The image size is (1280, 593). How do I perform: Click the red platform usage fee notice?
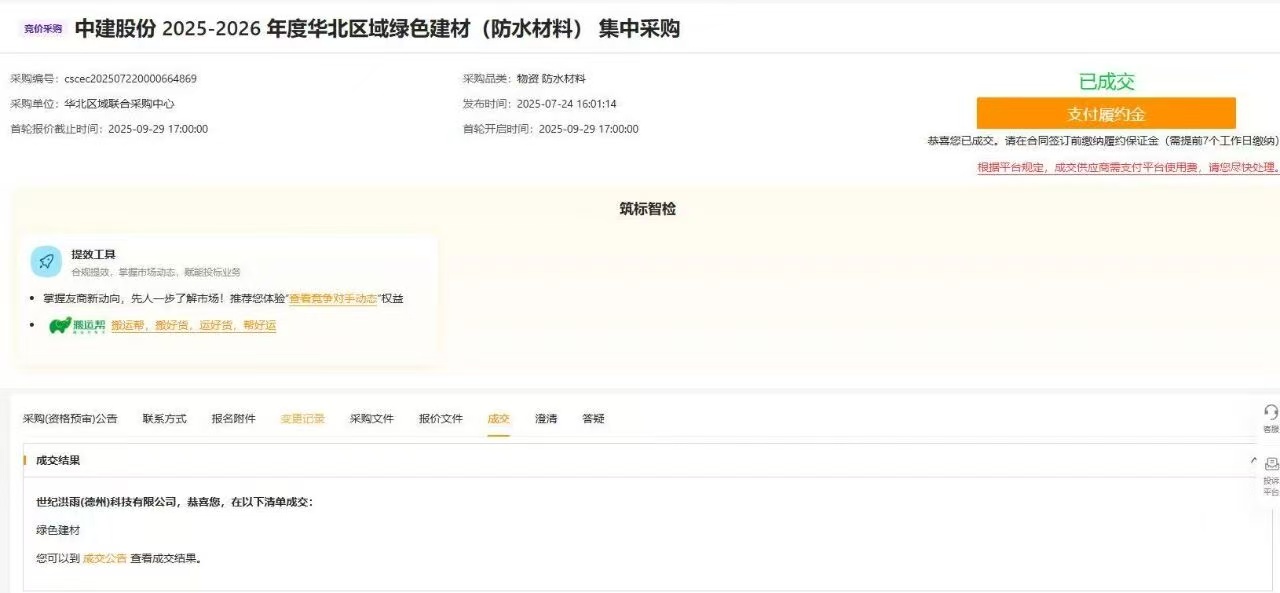[x=1127, y=168]
